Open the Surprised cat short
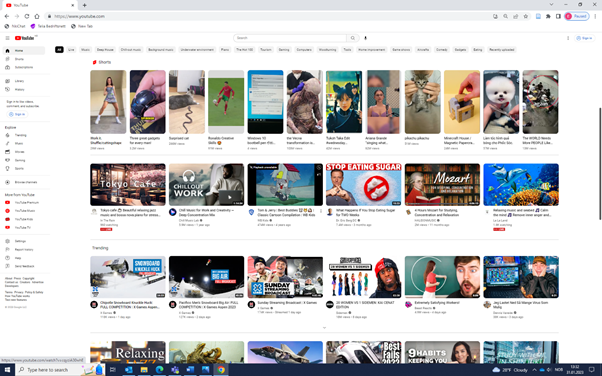Viewport: 602px width, 376px height. [x=187, y=102]
